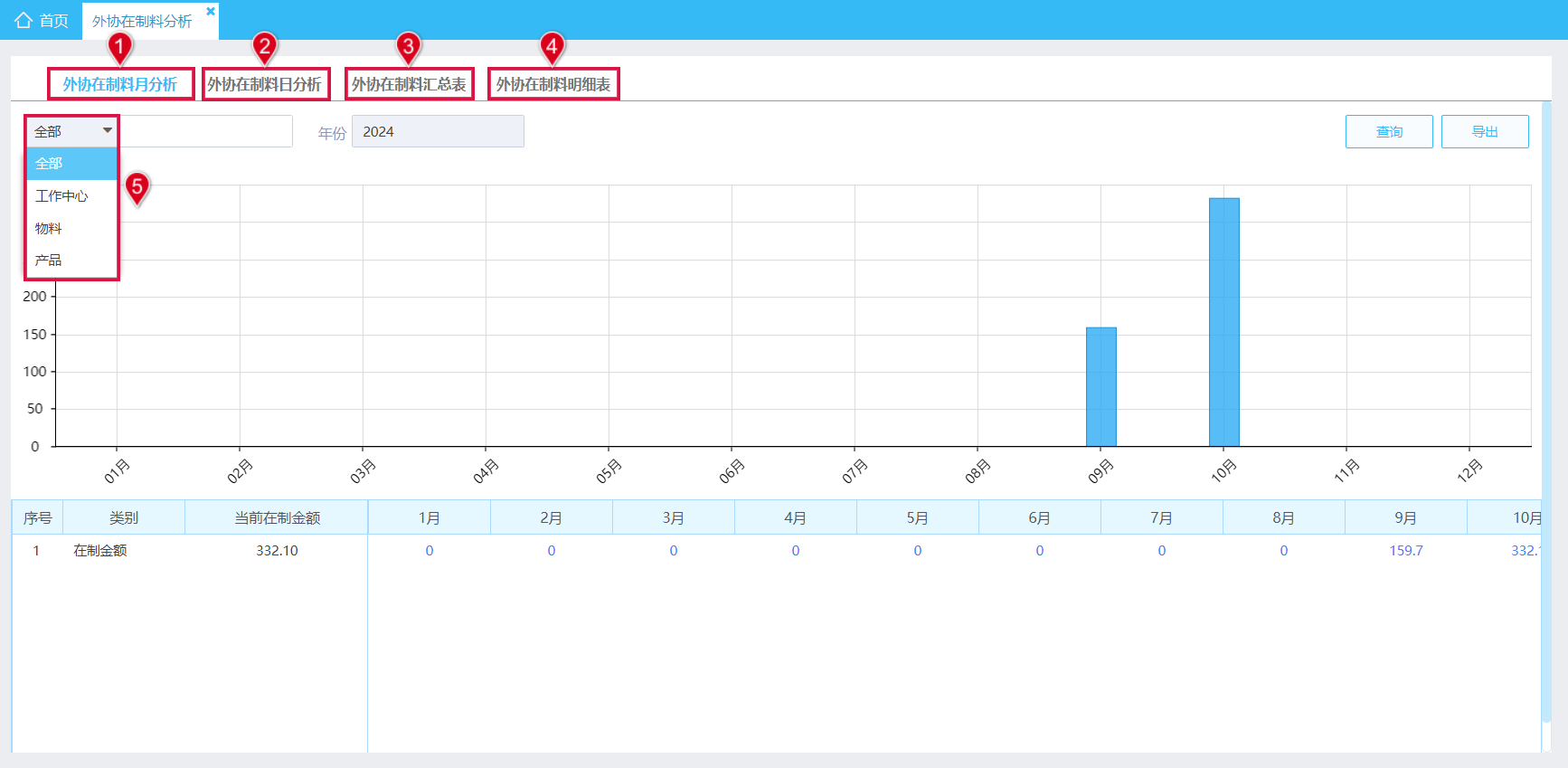Open the 外协在制料明细表 tab

553,84
